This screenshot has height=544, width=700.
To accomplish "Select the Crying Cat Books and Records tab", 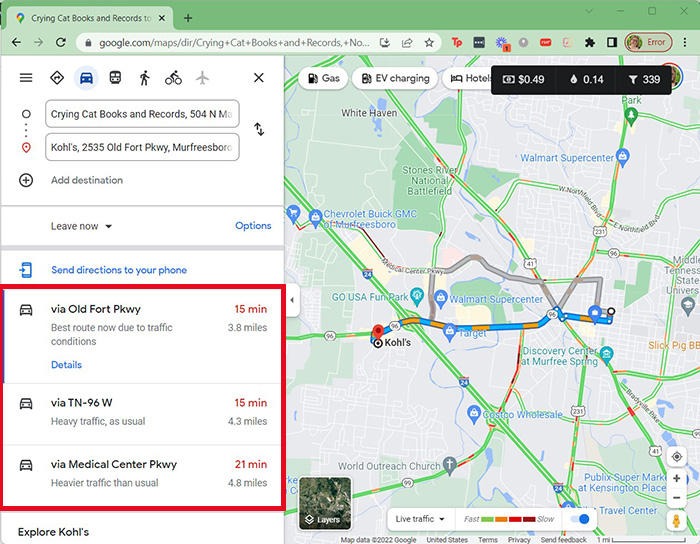I will point(89,18).
